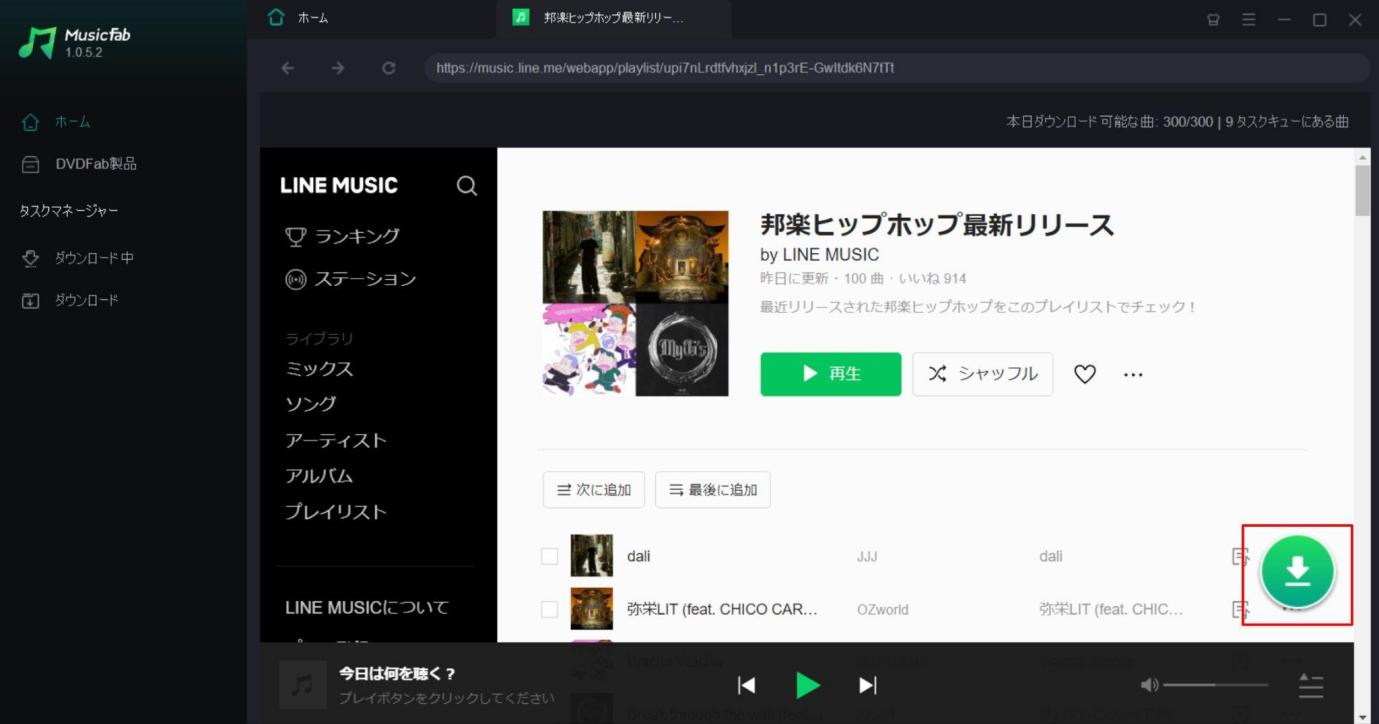Skip to next track in player
1379x724 pixels.
tap(868, 685)
